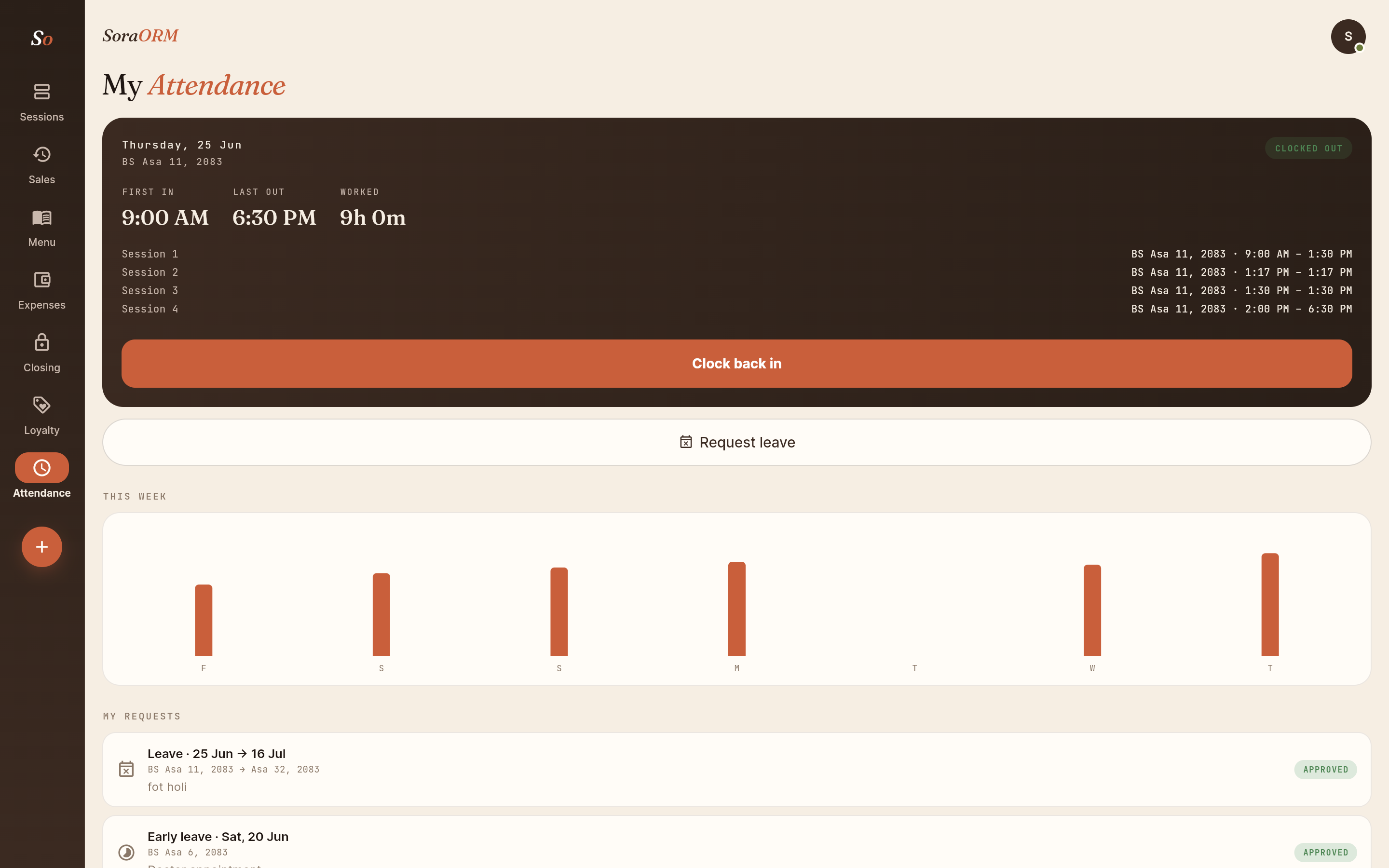Viewport: 1389px width, 868px height.
Task: Click the SoraORM brand title
Action: coord(141,36)
